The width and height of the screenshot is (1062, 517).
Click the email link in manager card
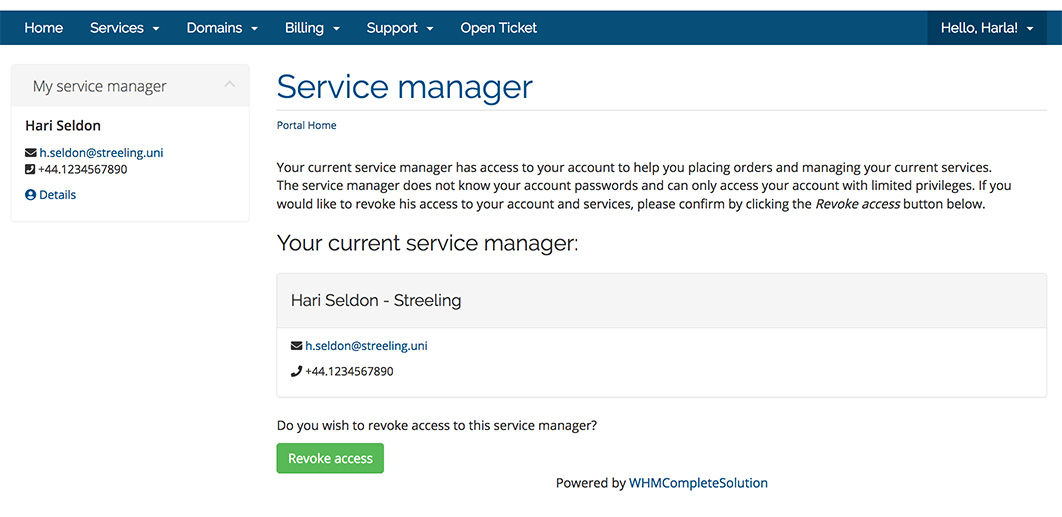pos(366,346)
